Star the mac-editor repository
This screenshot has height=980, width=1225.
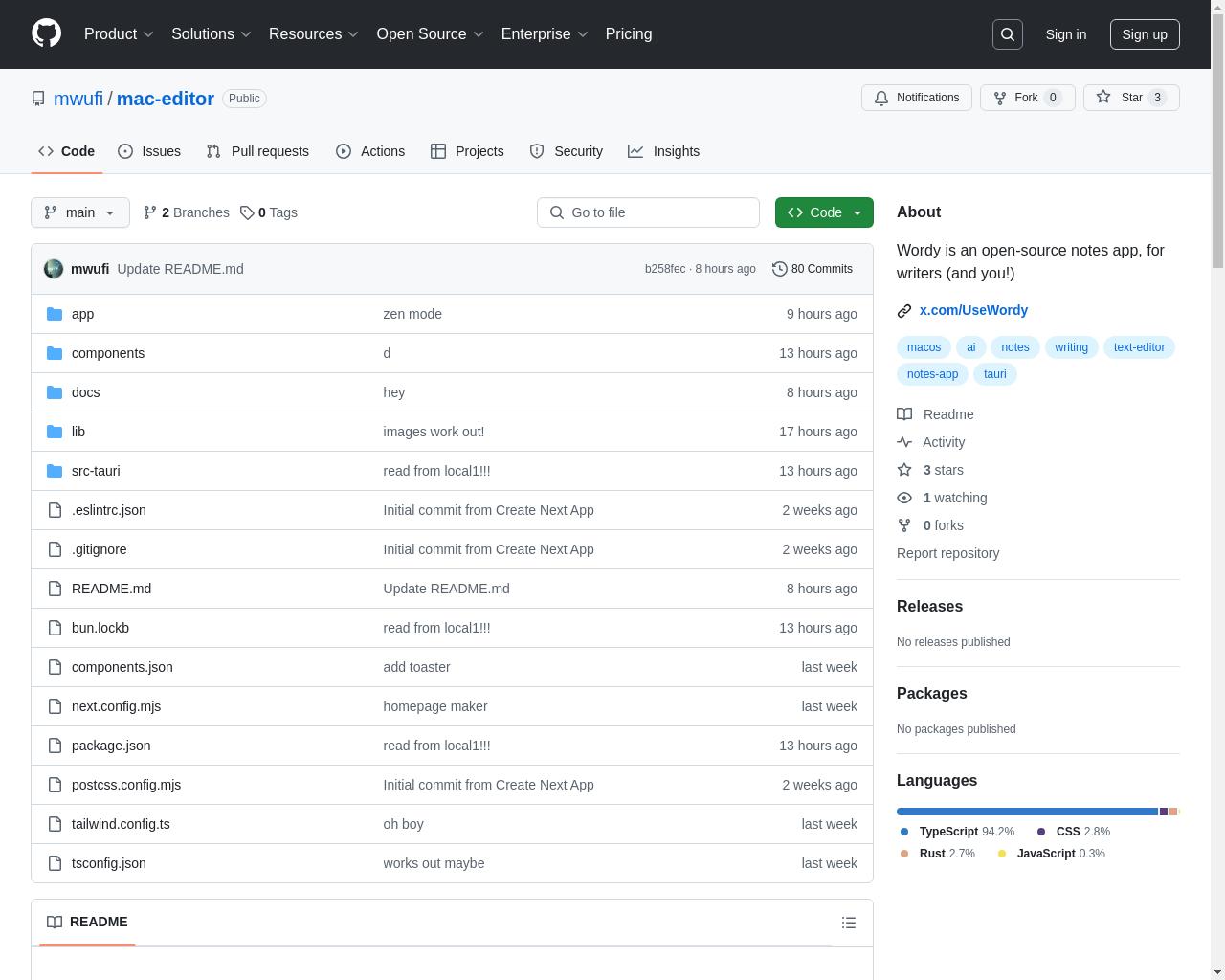pyautogui.click(x=1131, y=98)
